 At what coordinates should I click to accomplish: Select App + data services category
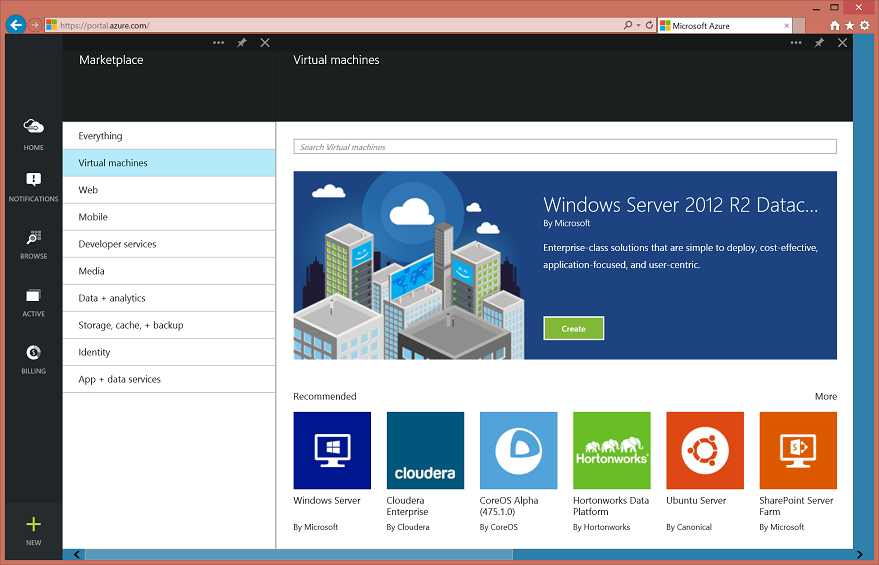pos(169,379)
